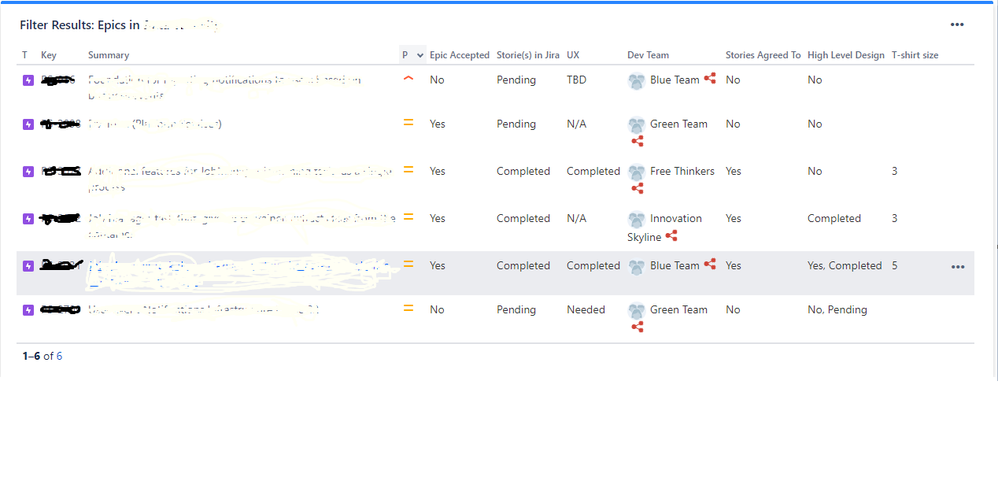
Task: Click red share icon beside Innovation Skyline
Action: 671,236
